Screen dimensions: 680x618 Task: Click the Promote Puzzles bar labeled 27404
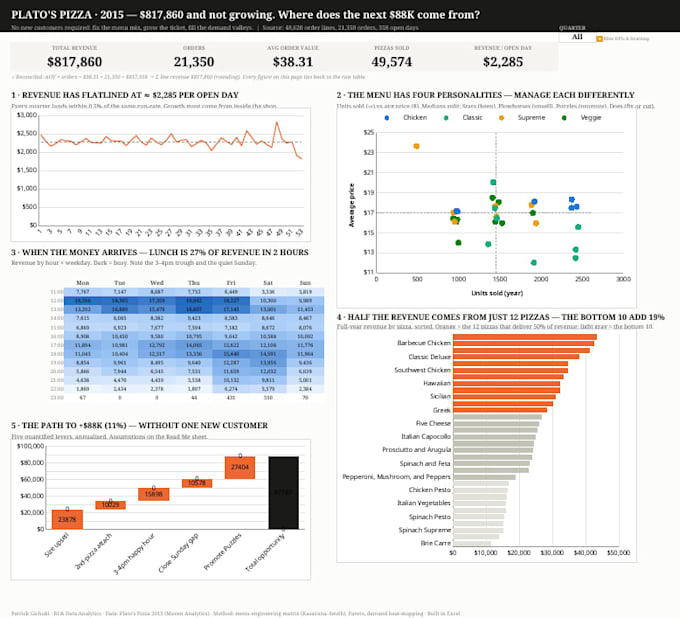click(240, 468)
